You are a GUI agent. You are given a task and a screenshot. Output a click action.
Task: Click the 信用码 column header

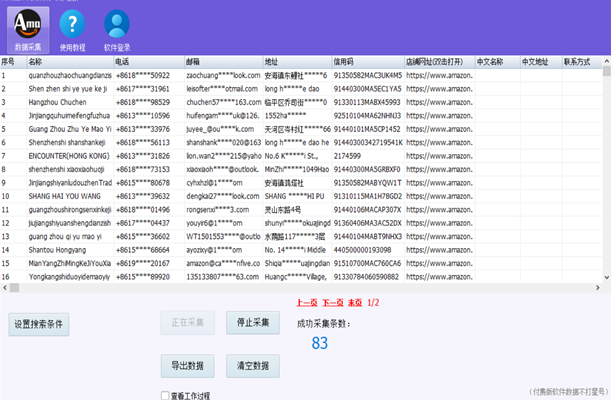344,62
